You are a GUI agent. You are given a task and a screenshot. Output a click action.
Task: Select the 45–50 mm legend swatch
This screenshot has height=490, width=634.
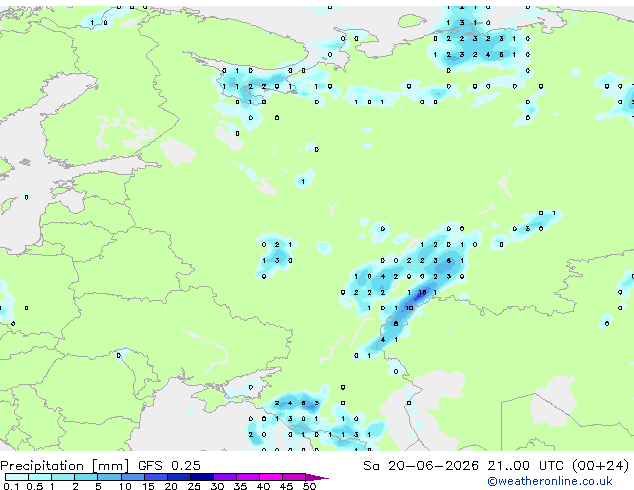click(294, 477)
